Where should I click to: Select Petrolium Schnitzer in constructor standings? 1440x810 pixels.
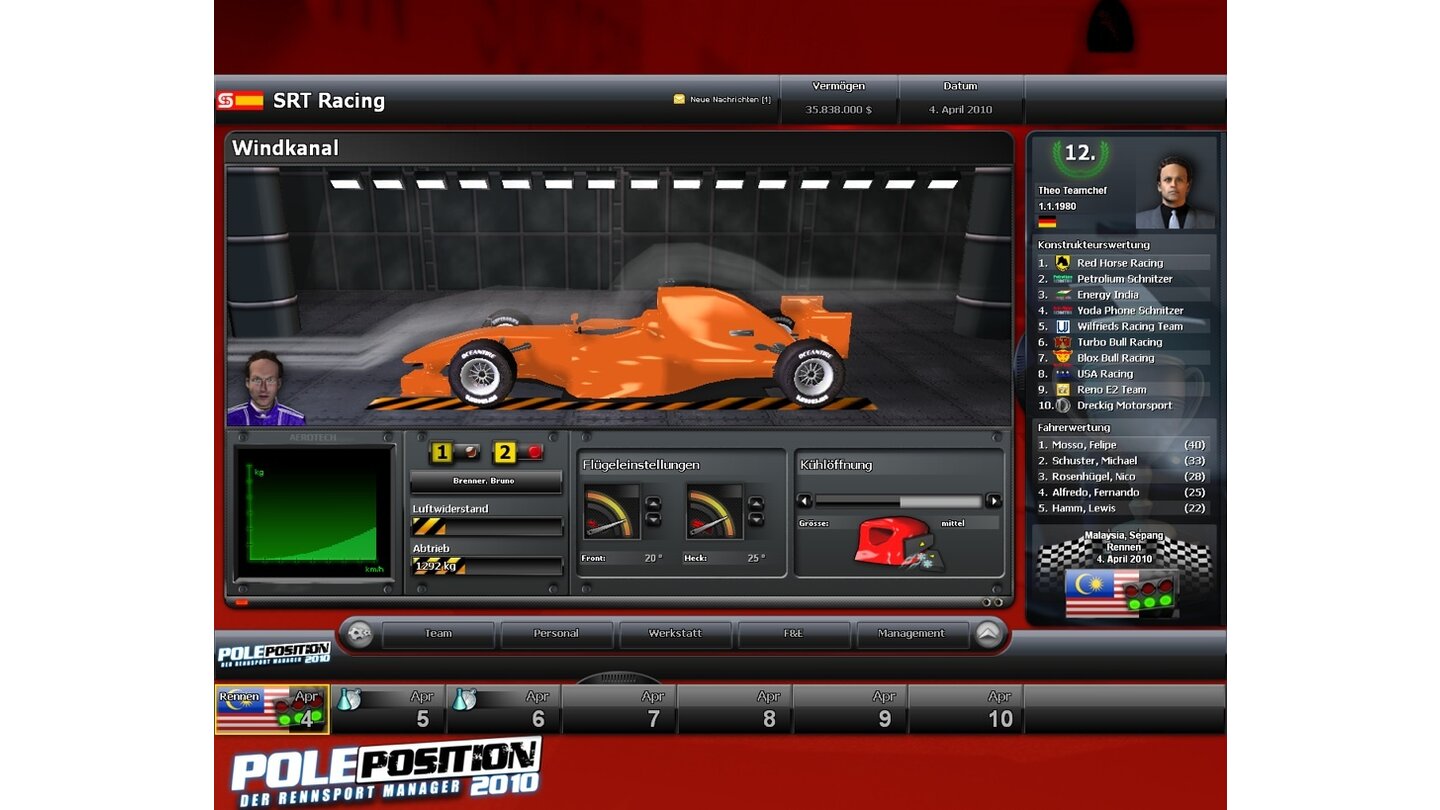tap(1122, 279)
